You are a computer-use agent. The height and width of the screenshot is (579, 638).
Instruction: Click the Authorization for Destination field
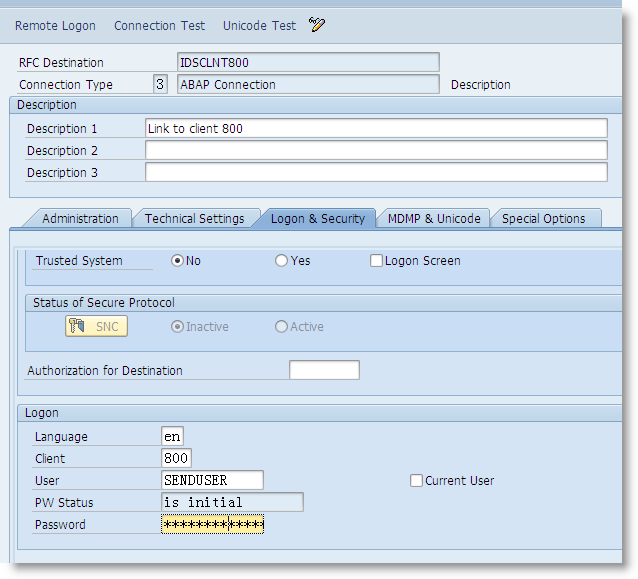tap(324, 370)
